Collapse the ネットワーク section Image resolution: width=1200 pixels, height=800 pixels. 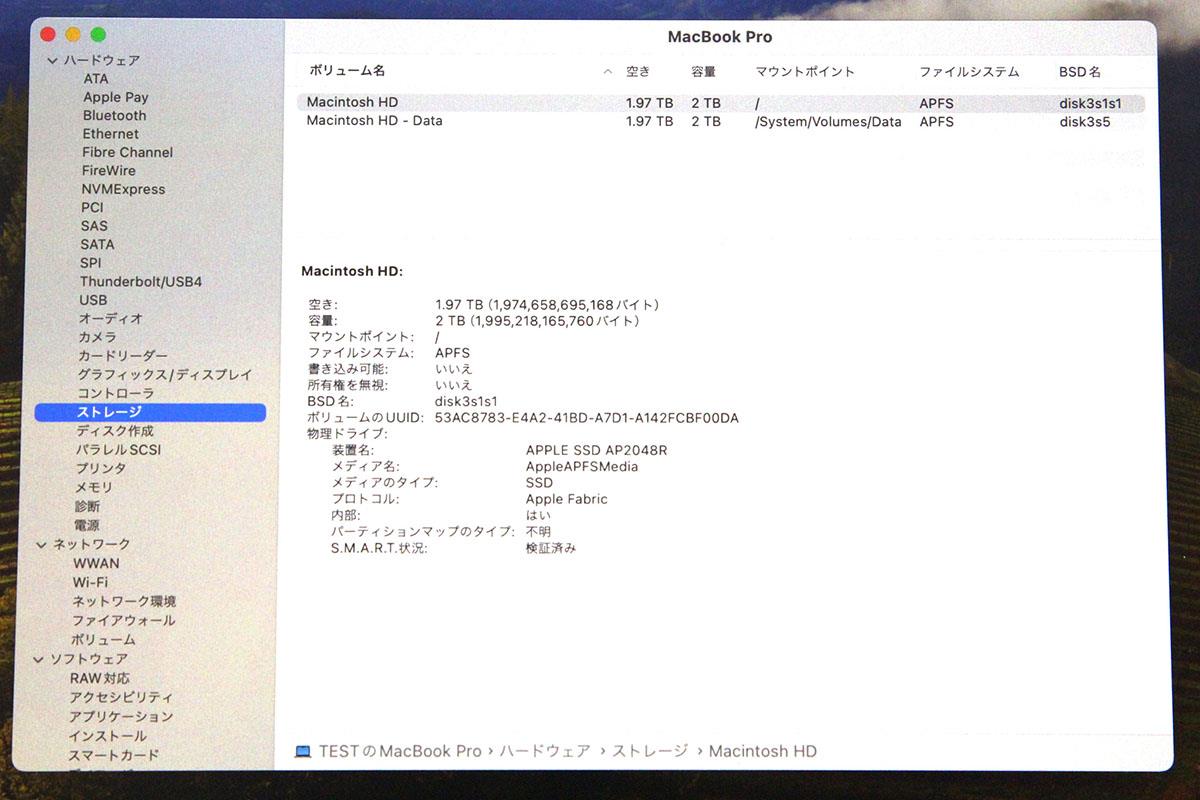click(42, 545)
